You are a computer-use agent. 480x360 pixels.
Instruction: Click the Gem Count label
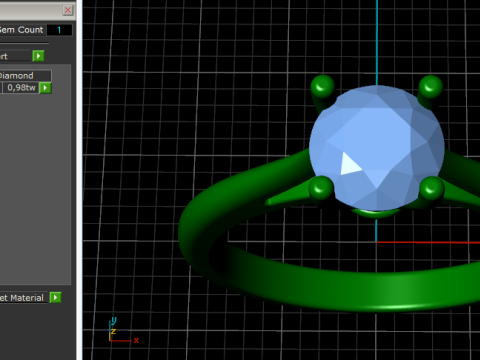click(22, 30)
